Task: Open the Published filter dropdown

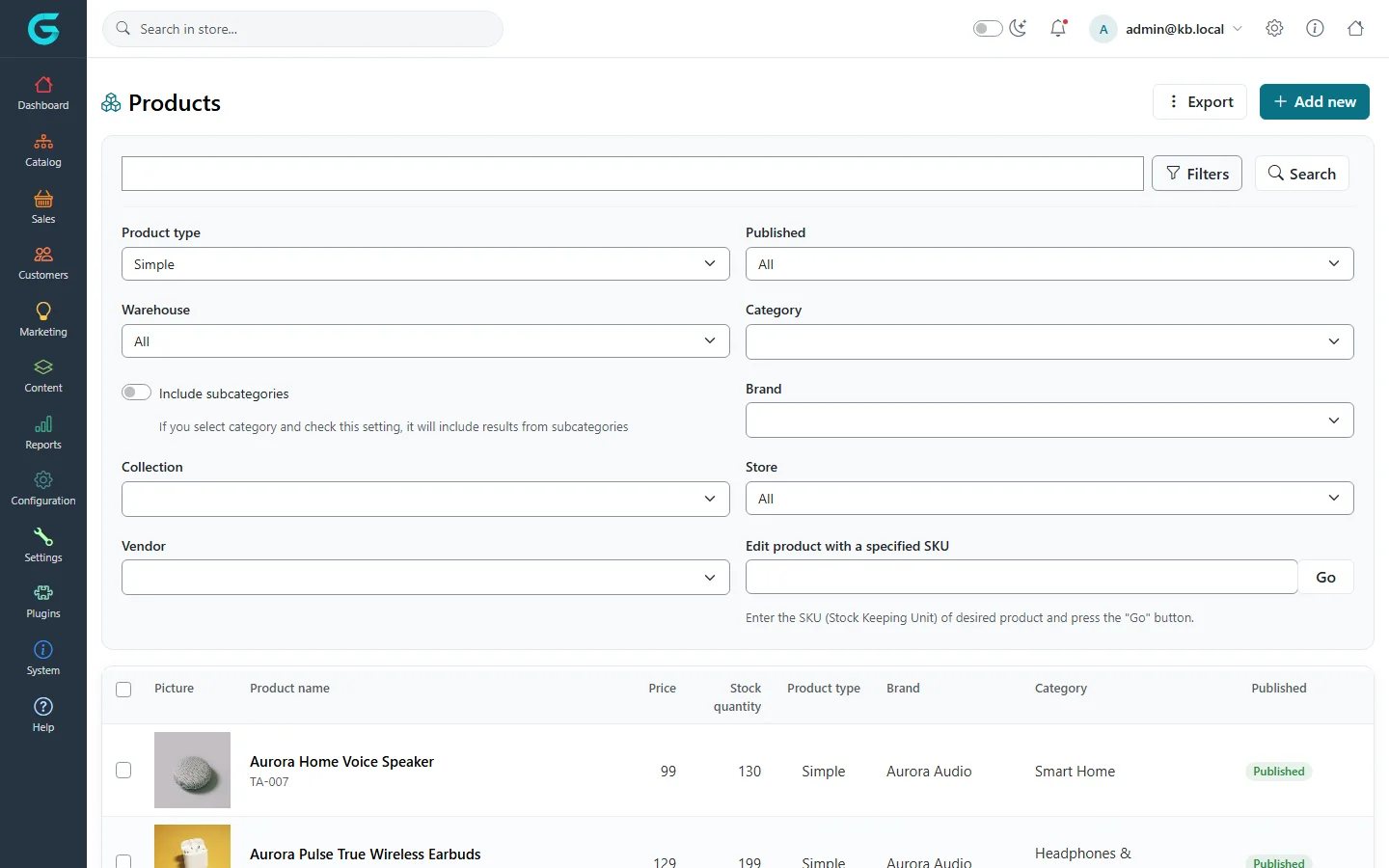Action: [x=1049, y=264]
